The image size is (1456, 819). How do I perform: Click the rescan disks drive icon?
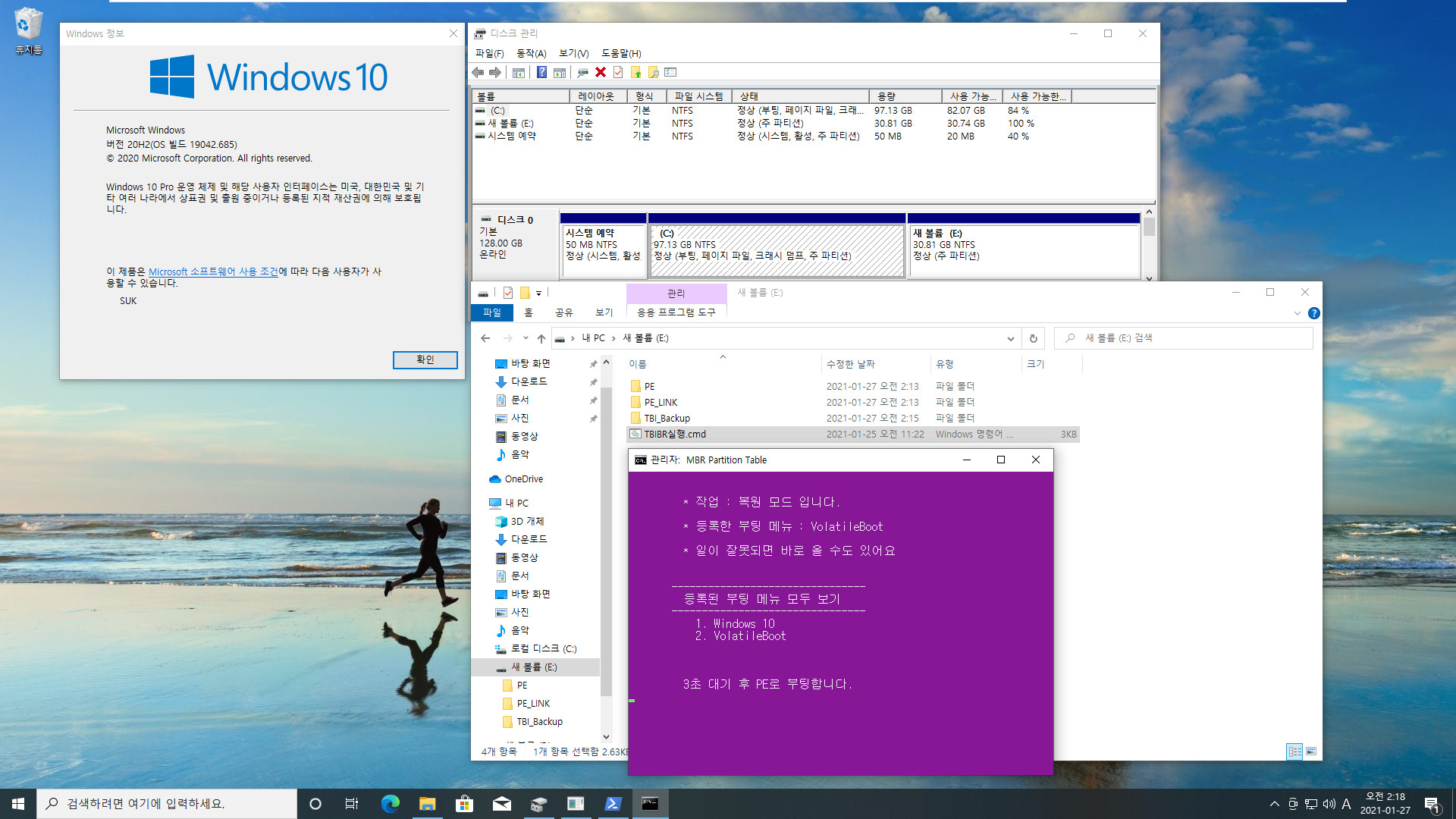click(582, 73)
